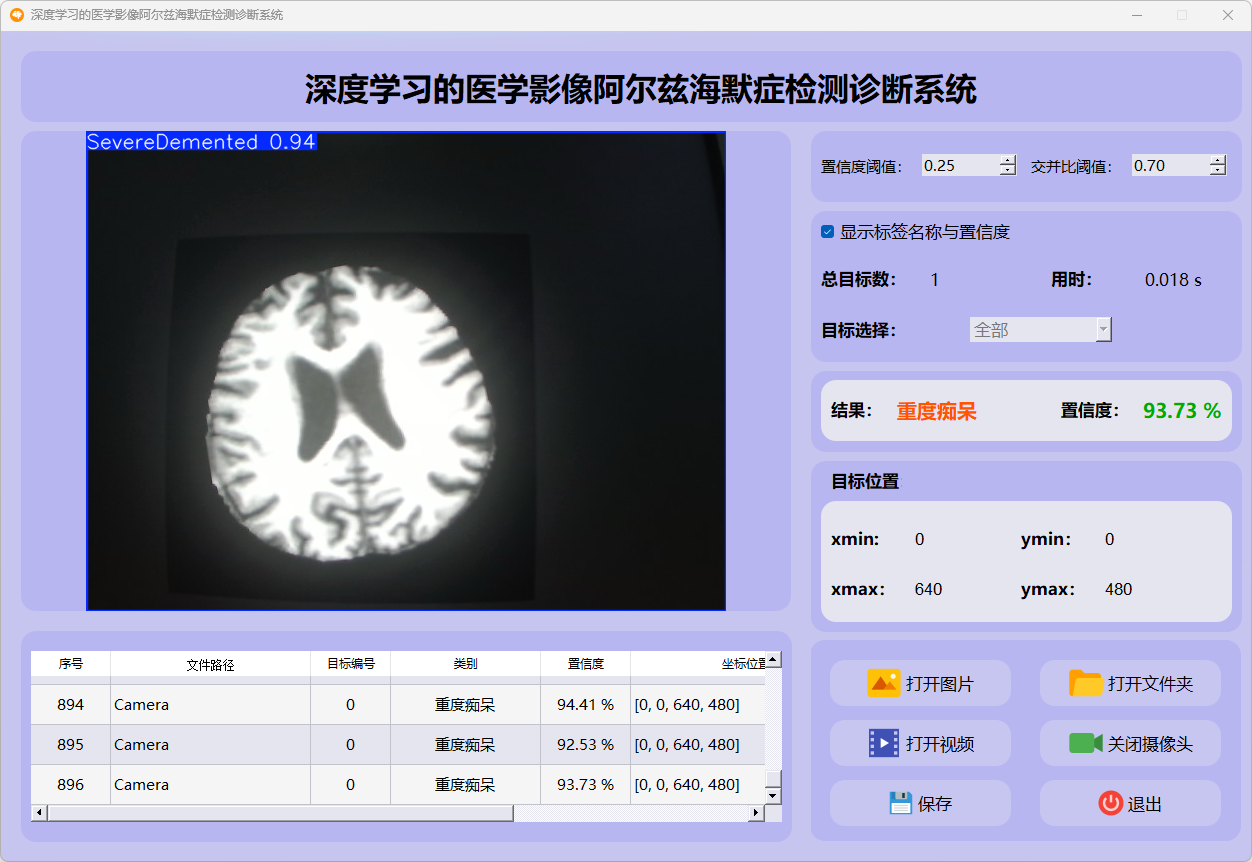Click the 打开文件夹 button label
1252x862 pixels.
[x=1150, y=685]
